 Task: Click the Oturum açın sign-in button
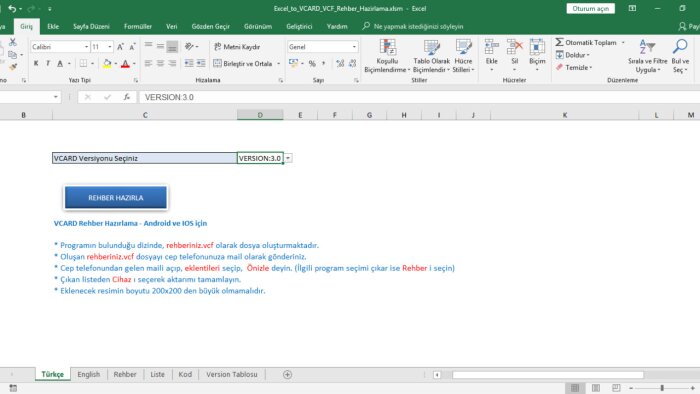(x=591, y=8)
